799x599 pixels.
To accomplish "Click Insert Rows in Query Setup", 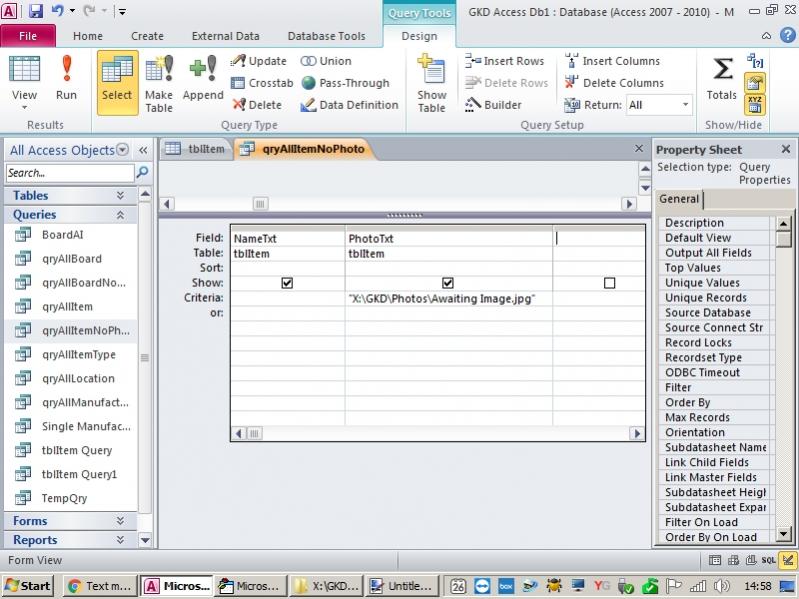I will click(x=504, y=61).
